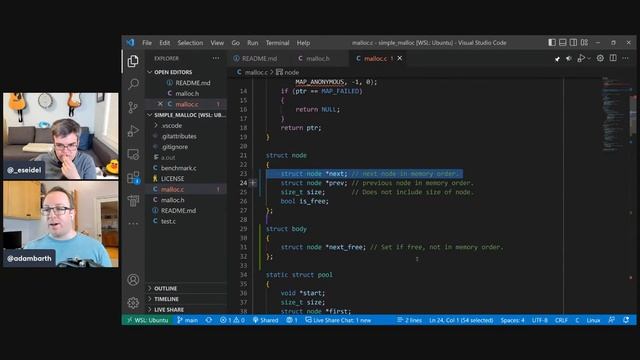Image resolution: width=640 pixels, height=360 pixels.
Task: Open the Manage gear icon
Action: point(133,303)
